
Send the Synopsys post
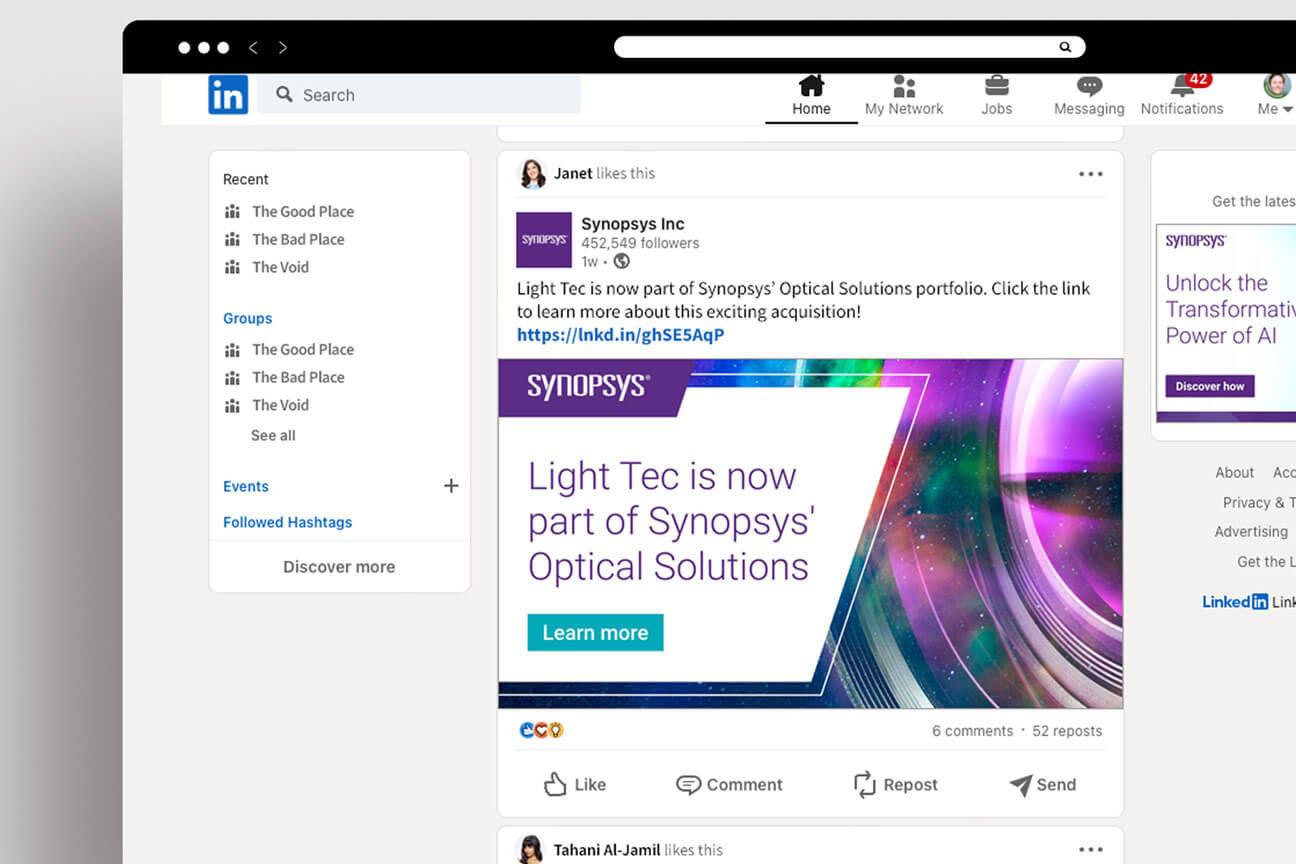click(x=1042, y=784)
